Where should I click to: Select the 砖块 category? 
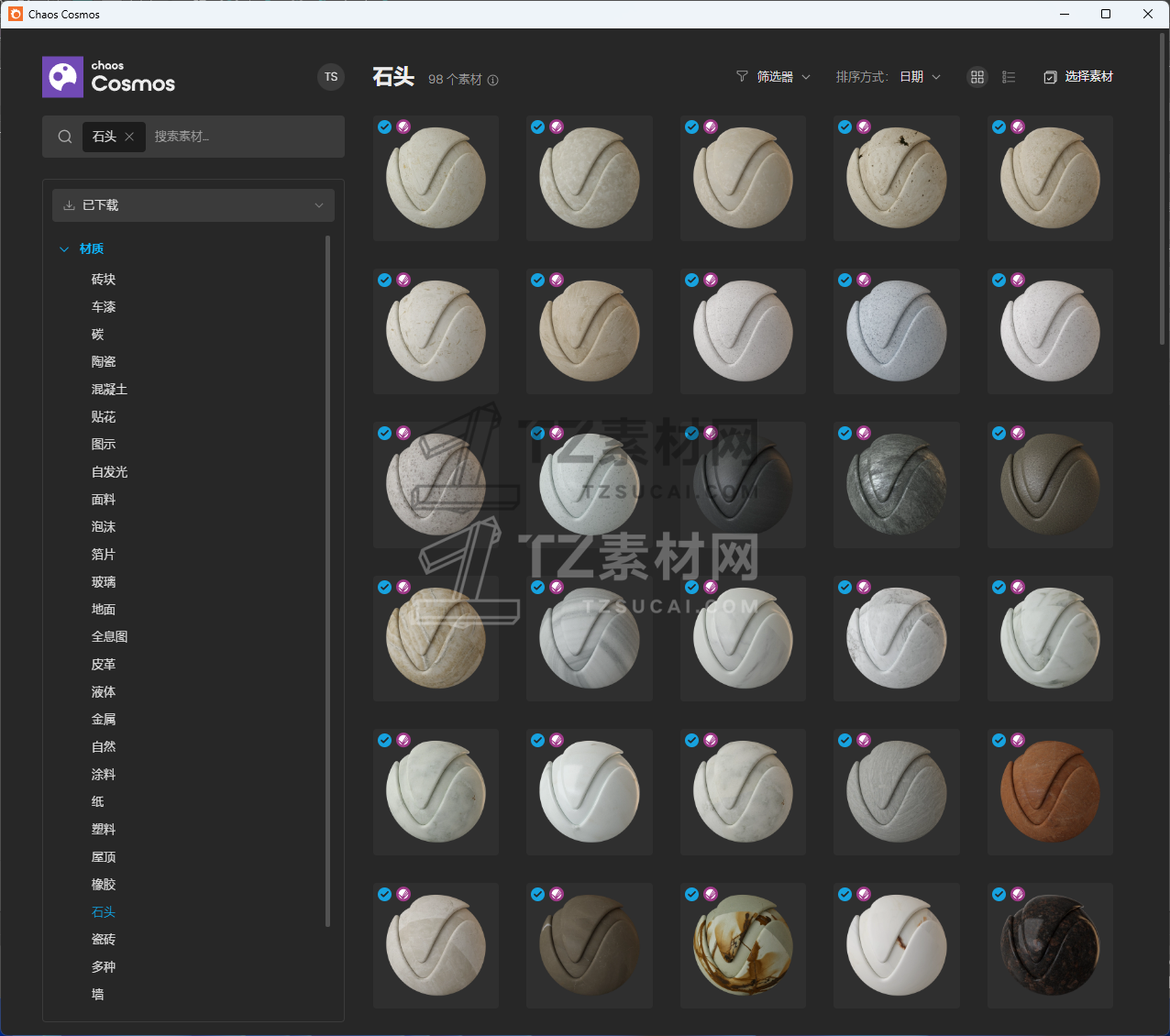tap(104, 280)
